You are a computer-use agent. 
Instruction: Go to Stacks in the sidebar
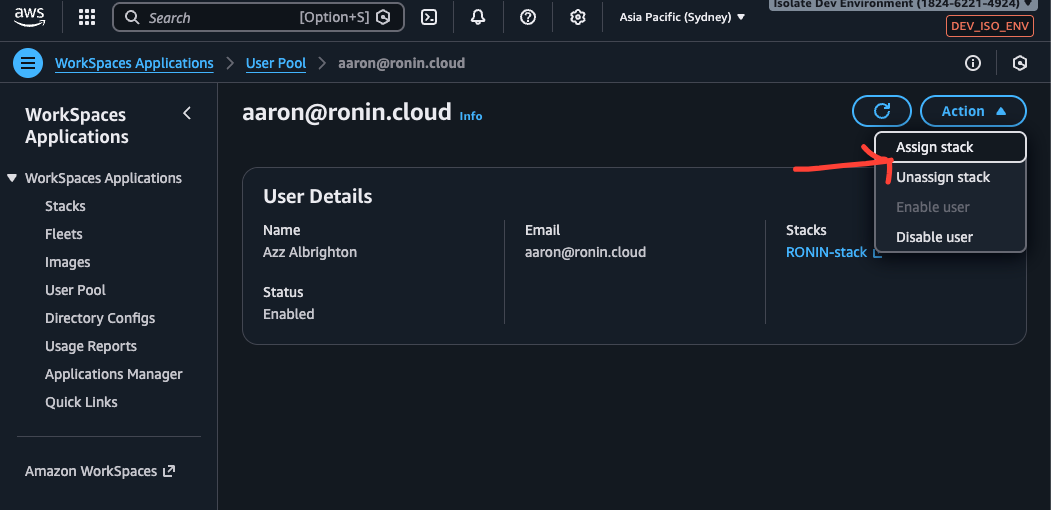pos(65,206)
